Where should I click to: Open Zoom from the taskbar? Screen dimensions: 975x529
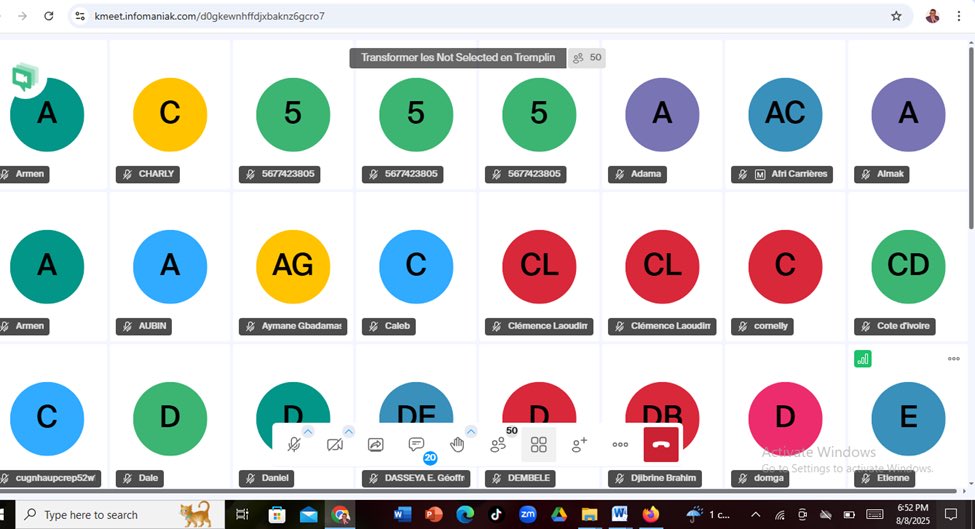pyautogui.click(x=527, y=514)
